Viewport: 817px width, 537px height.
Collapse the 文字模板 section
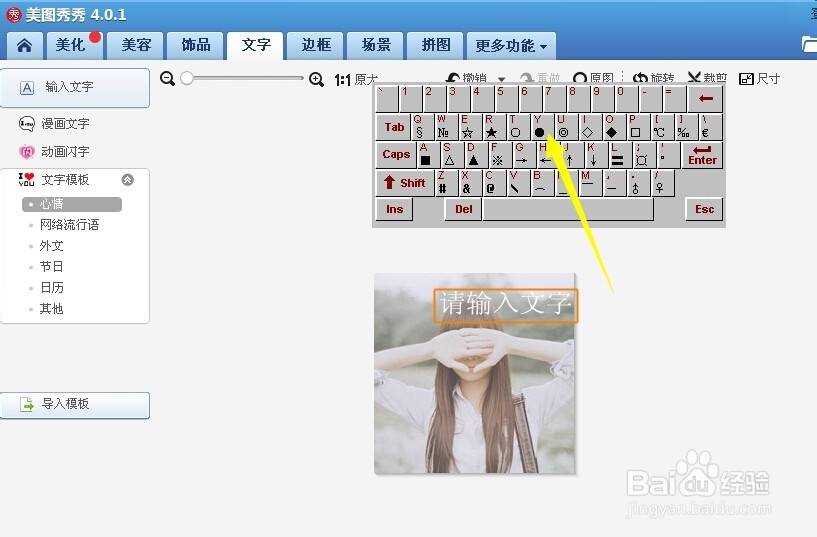tap(128, 180)
